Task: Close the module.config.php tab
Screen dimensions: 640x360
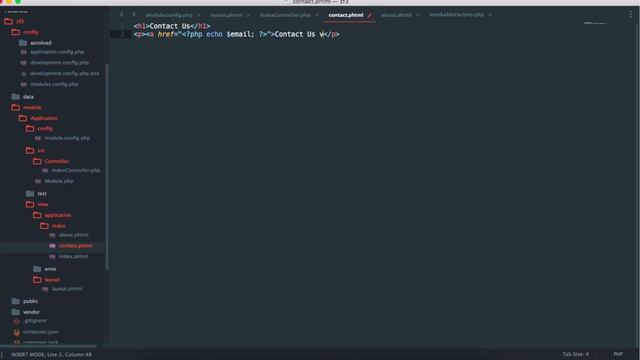Action: click(x=198, y=15)
